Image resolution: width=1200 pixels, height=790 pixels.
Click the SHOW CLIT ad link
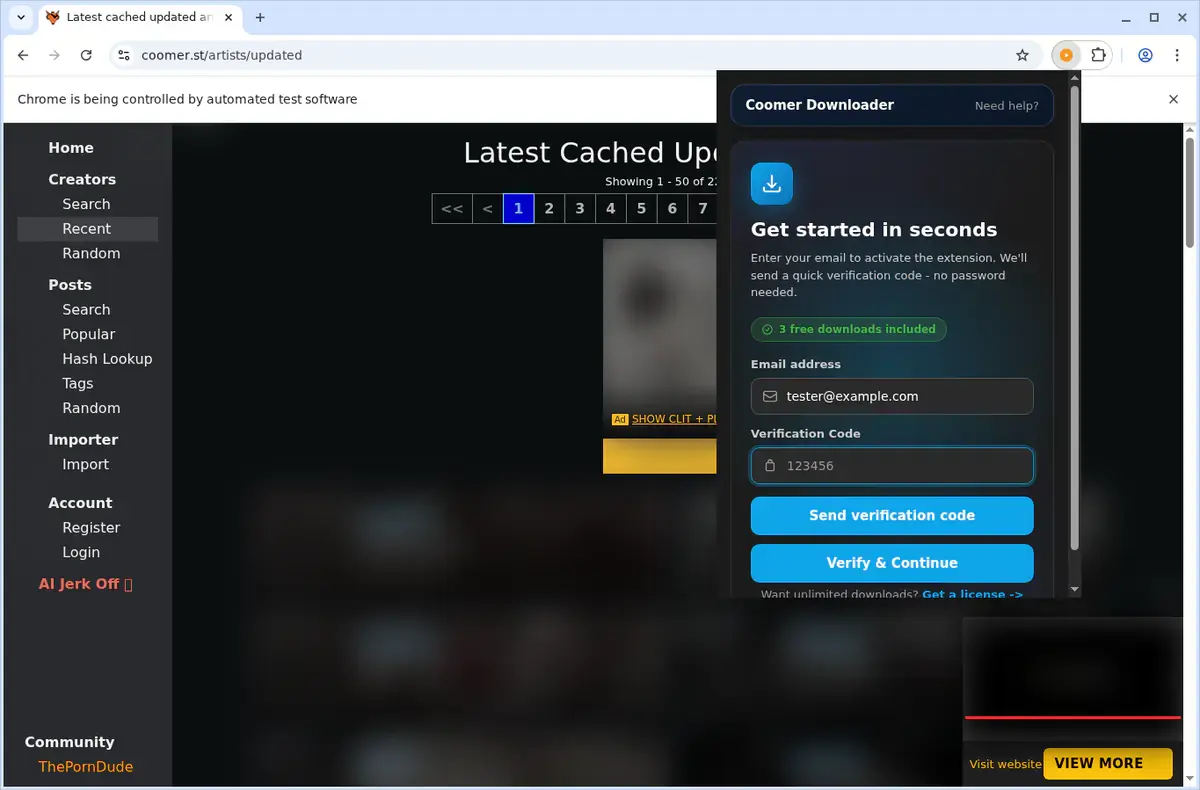(674, 419)
